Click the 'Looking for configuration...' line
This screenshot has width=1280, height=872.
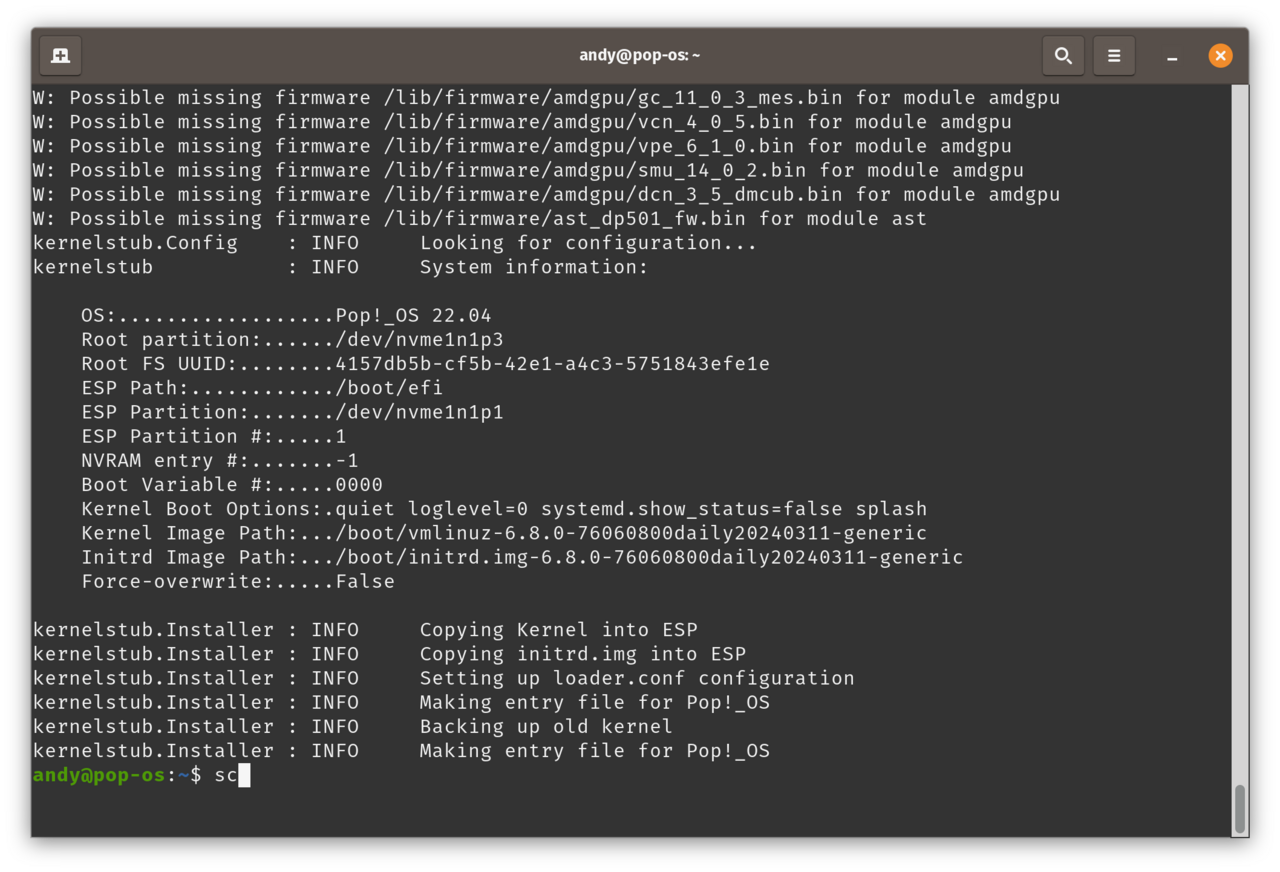[395, 243]
